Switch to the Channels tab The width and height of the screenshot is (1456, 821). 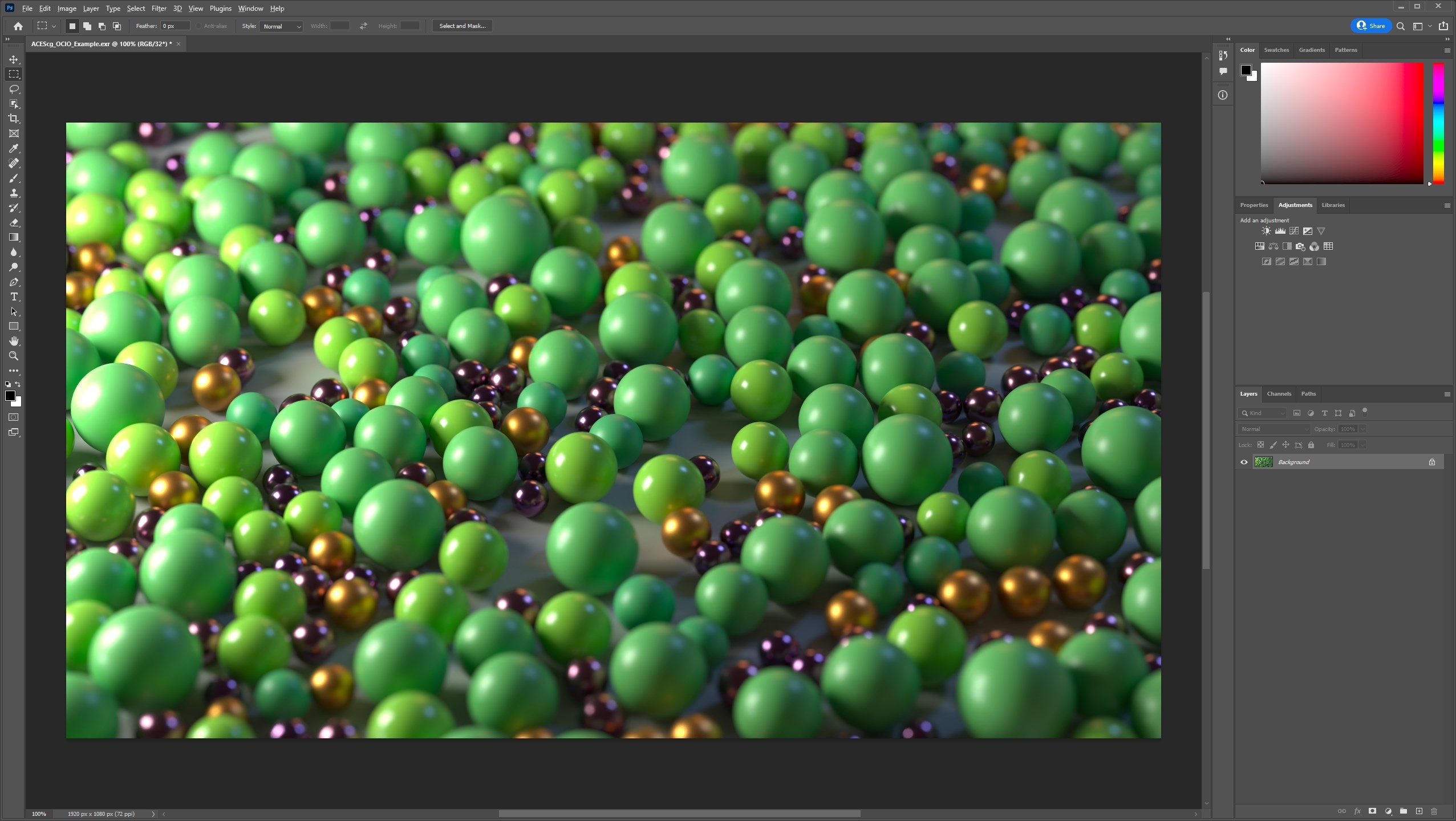coord(1279,393)
